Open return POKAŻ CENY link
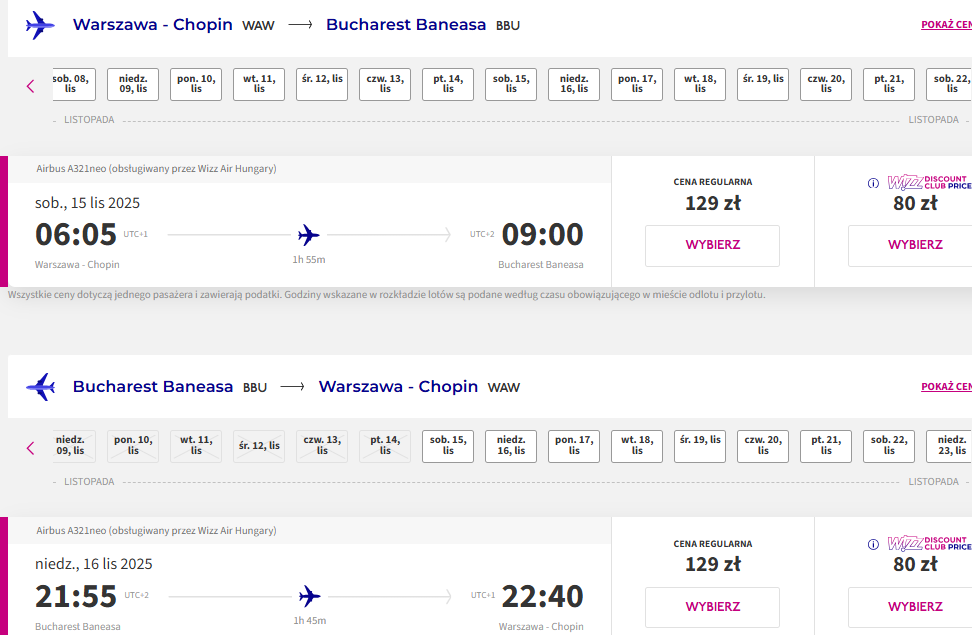This screenshot has width=972, height=635. tap(946, 386)
